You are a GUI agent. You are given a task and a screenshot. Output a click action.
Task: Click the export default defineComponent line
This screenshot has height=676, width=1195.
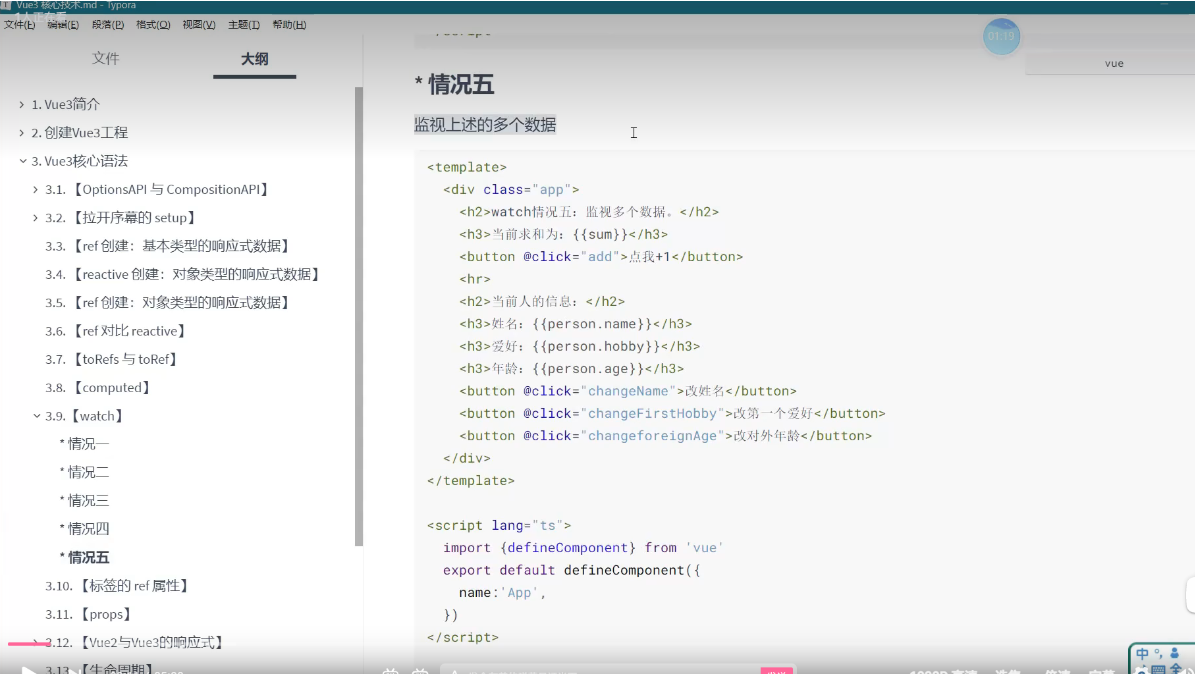(571, 570)
